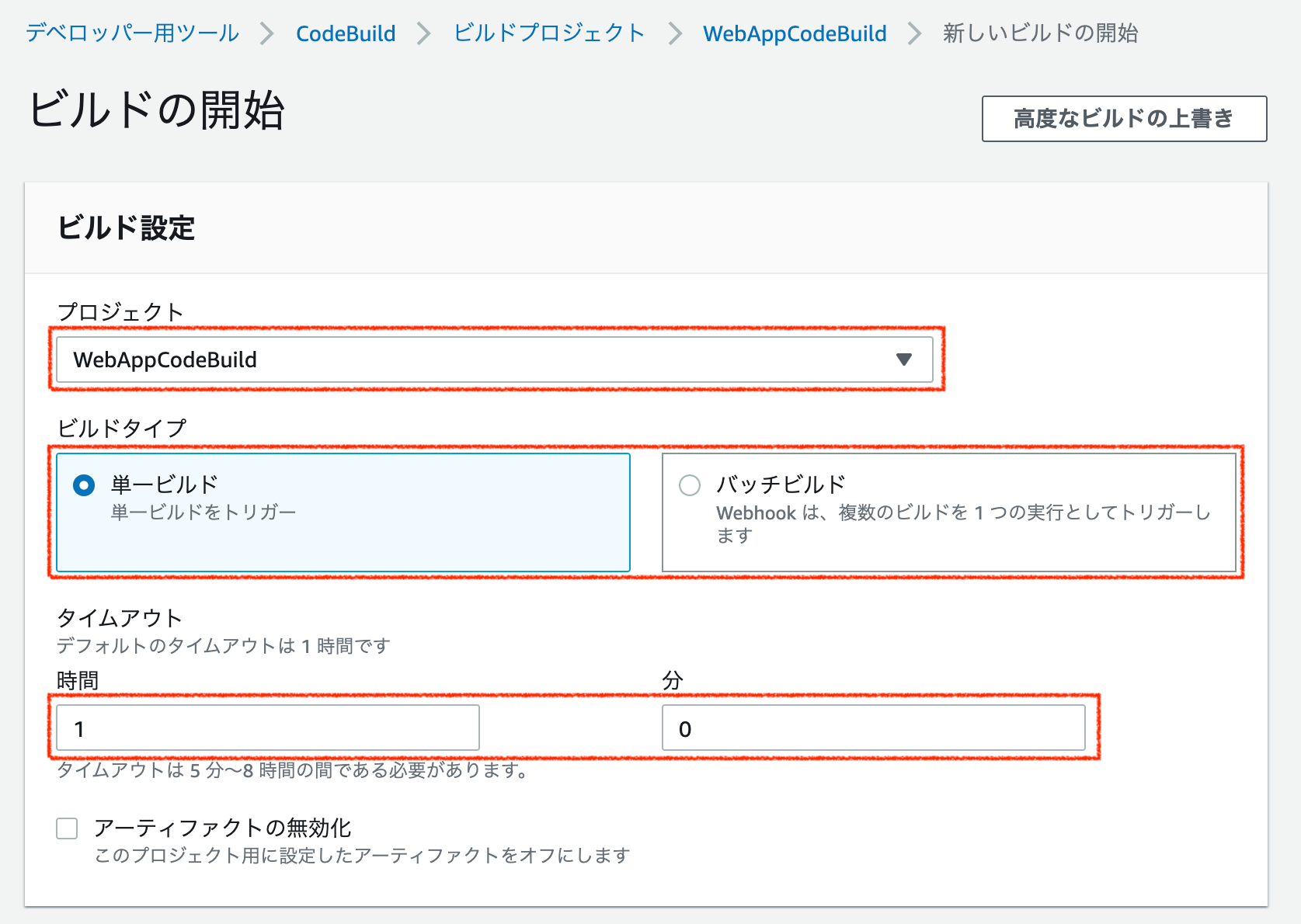Click the このプロジェクト用に設定したアーティファクト description text
The image size is (1301, 924).
coord(362,856)
